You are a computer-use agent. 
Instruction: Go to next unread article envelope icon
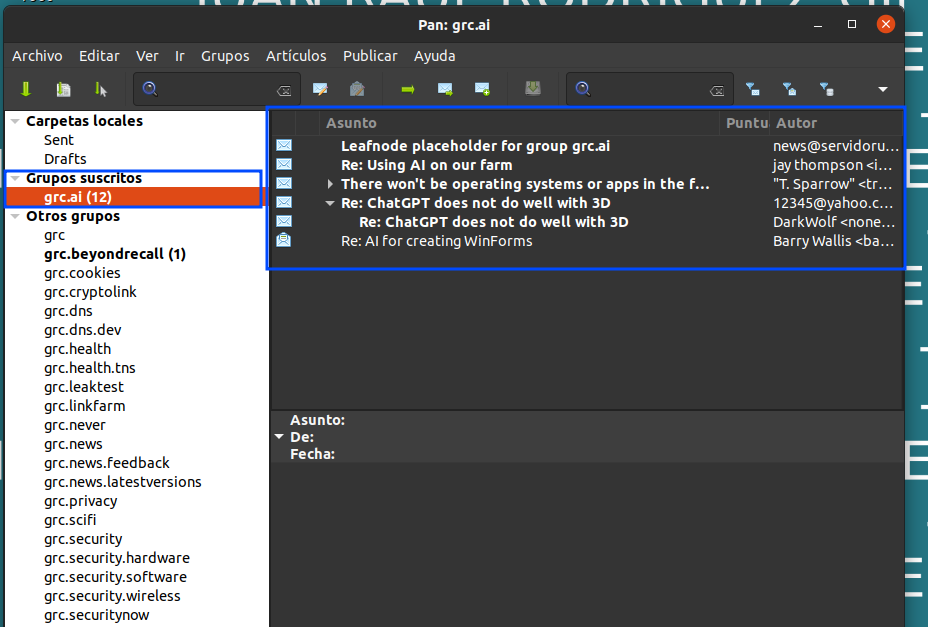click(x=445, y=89)
